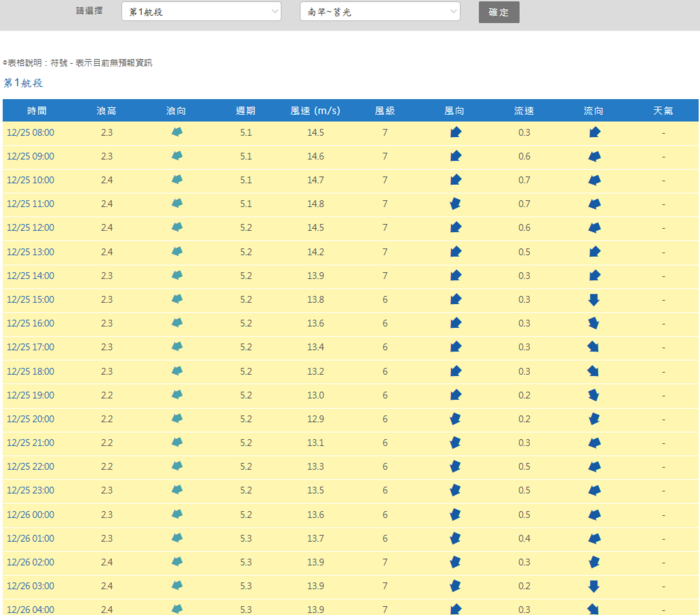Viewport: 700px width, 615px height.
Task: Click the wind direction arrow for 12/25 20:00
Action: click(455, 419)
